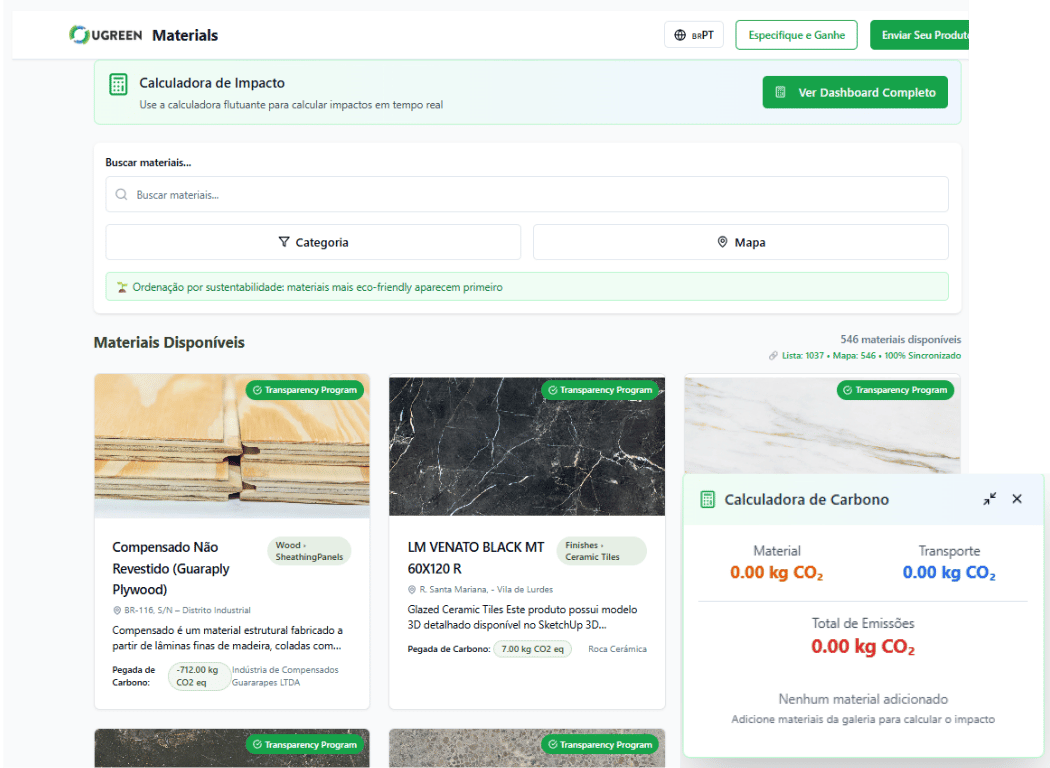Click the Especifique e Ganhe button

796,35
